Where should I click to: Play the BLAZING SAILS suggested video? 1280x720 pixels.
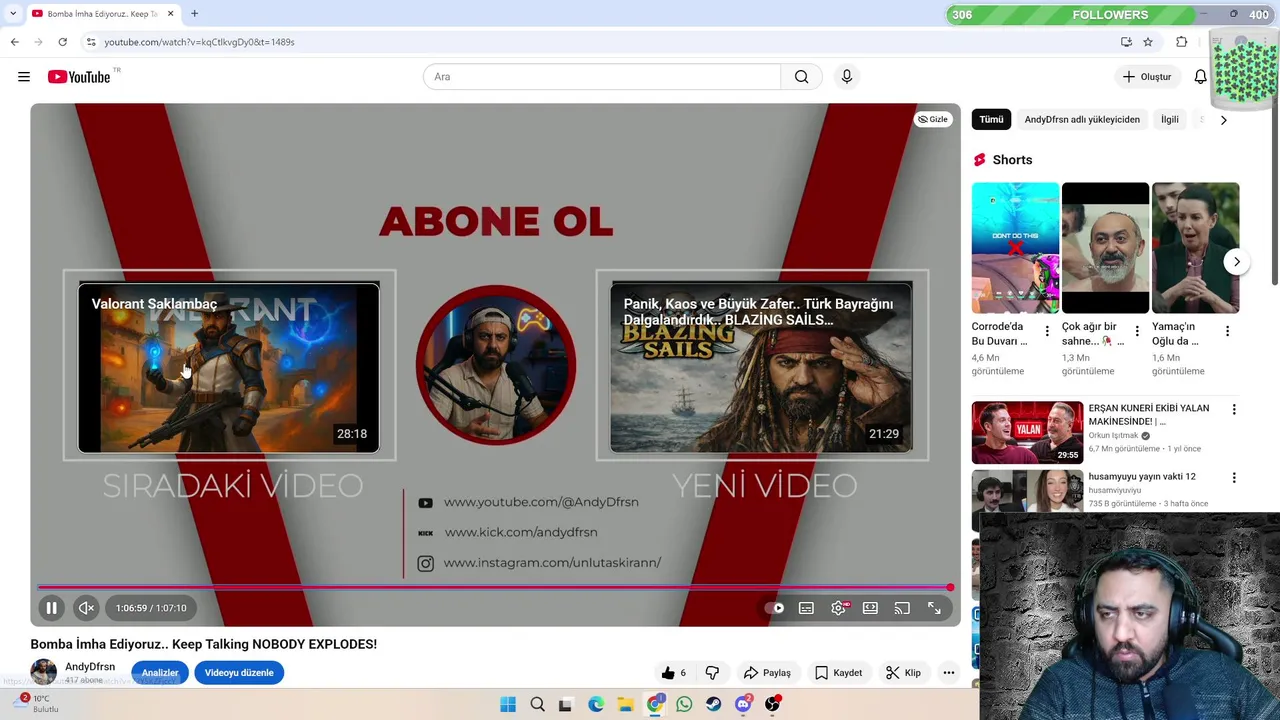click(x=761, y=367)
